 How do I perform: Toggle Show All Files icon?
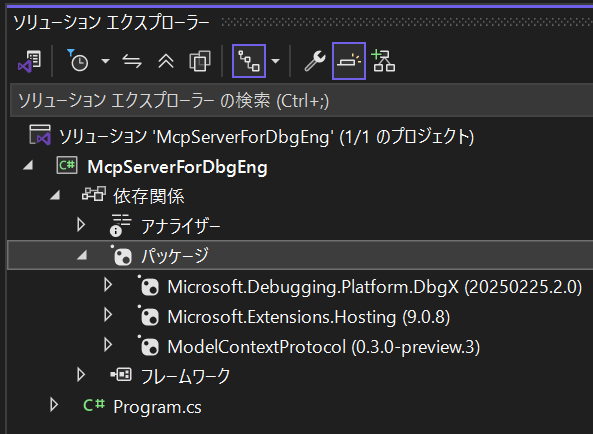coord(200,61)
